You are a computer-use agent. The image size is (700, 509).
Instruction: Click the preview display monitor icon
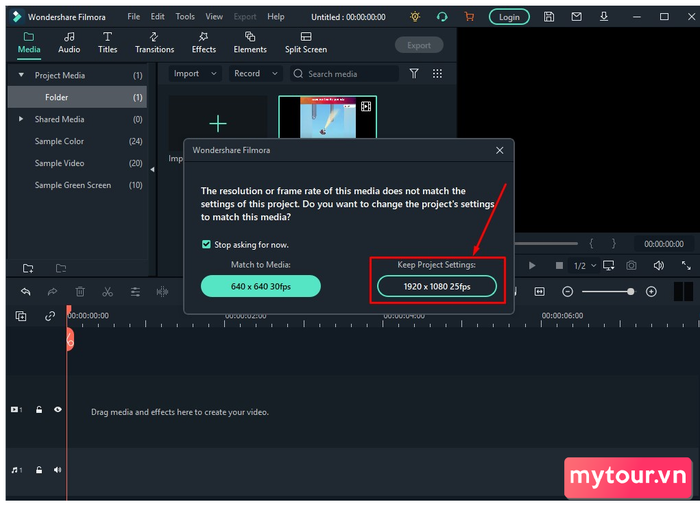pyautogui.click(x=608, y=266)
